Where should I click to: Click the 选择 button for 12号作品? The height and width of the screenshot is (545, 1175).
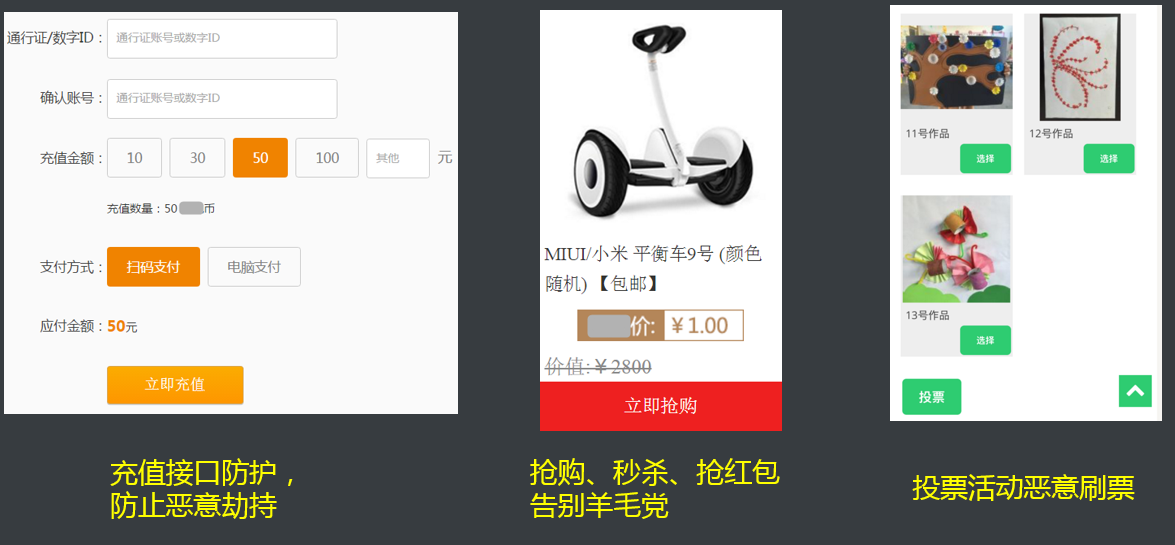1109,159
